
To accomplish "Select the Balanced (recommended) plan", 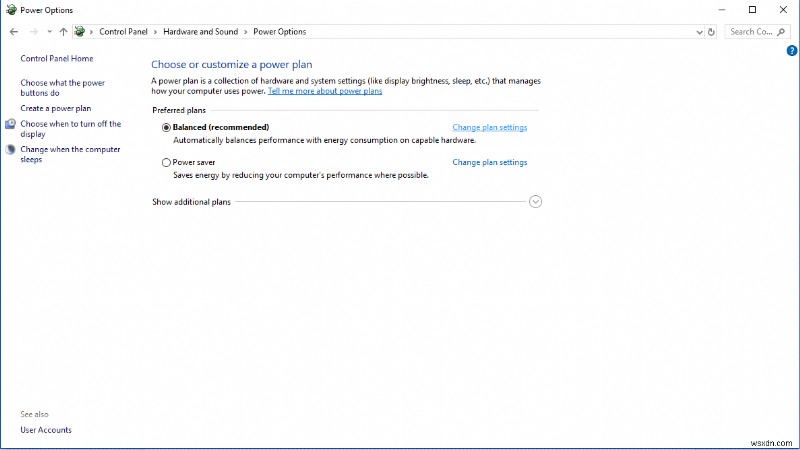I will click(x=166, y=128).
